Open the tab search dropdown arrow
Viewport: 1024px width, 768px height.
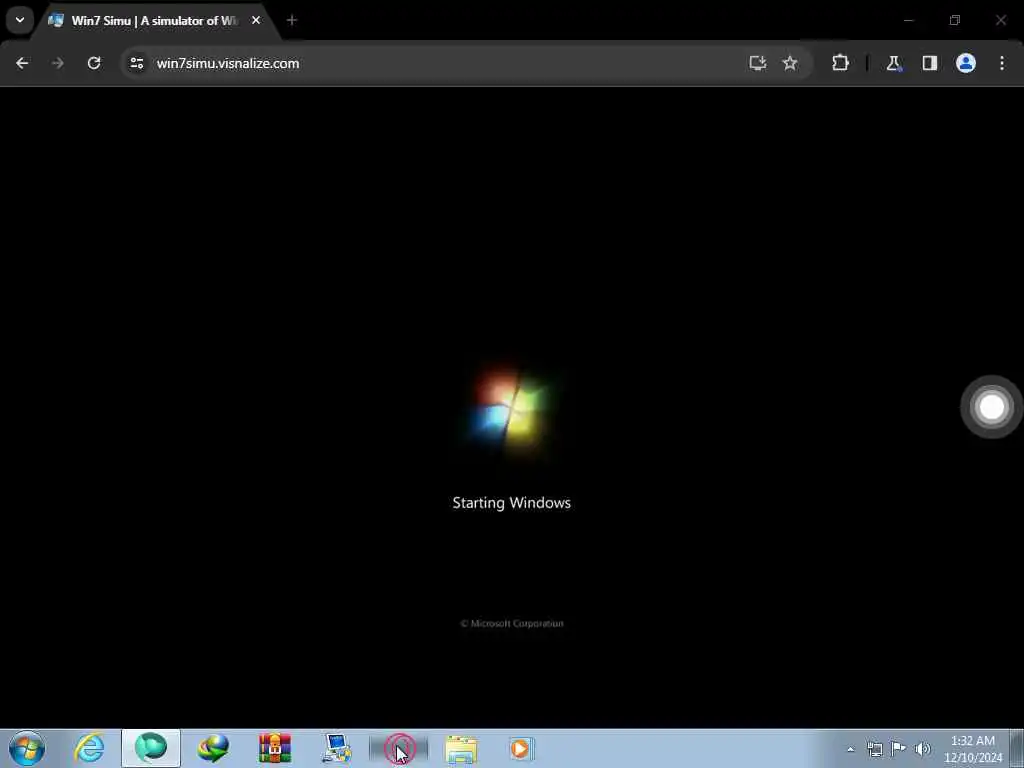click(x=20, y=20)
